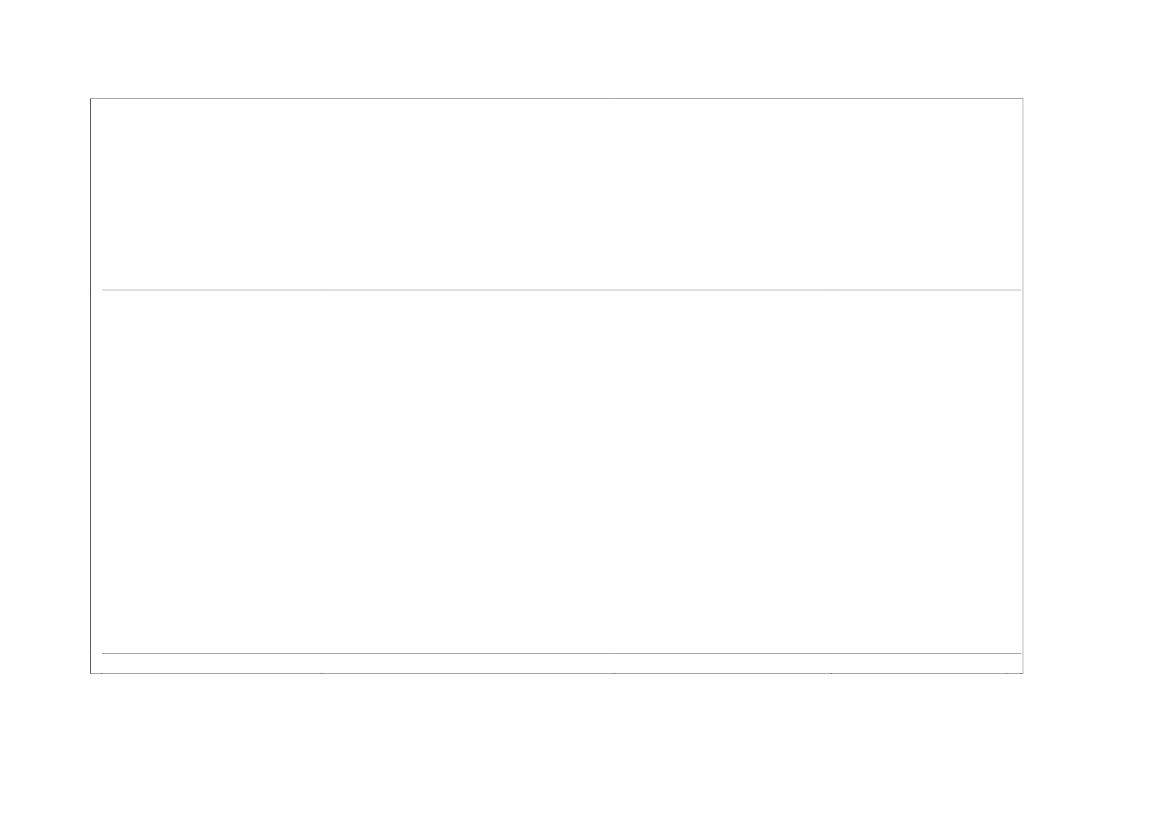Click the bottom-left corner of chart frame

point(91,673)
